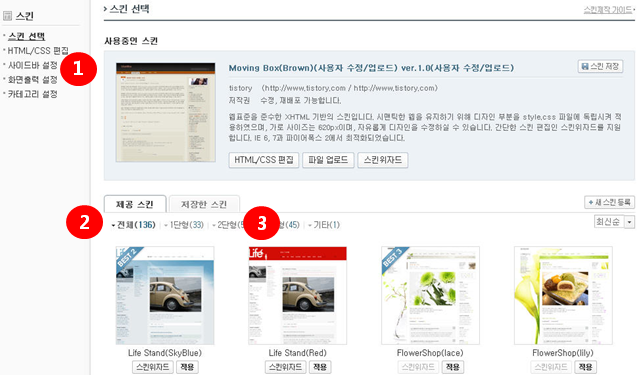Click the FlowerShop(lace) skin name
The image size is (637, 375).
tap(430, 353)
